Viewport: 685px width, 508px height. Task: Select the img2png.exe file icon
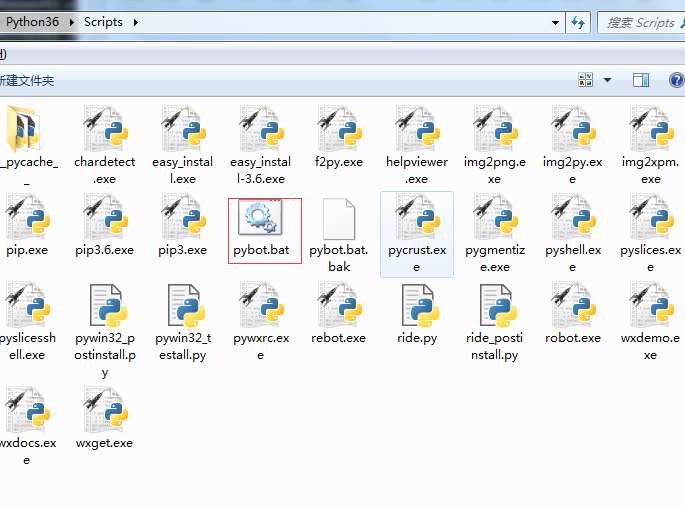coord(495,127)
